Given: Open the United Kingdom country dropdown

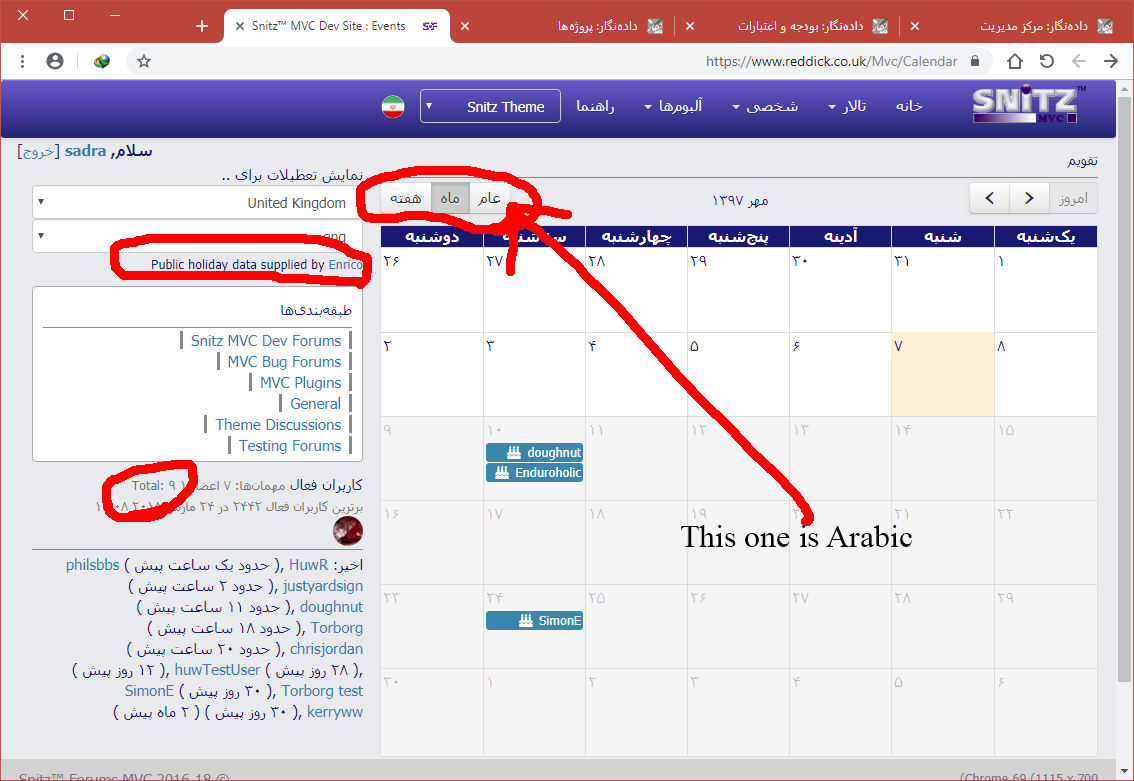Looking at the screenshot, I should (x=190, y=203).
